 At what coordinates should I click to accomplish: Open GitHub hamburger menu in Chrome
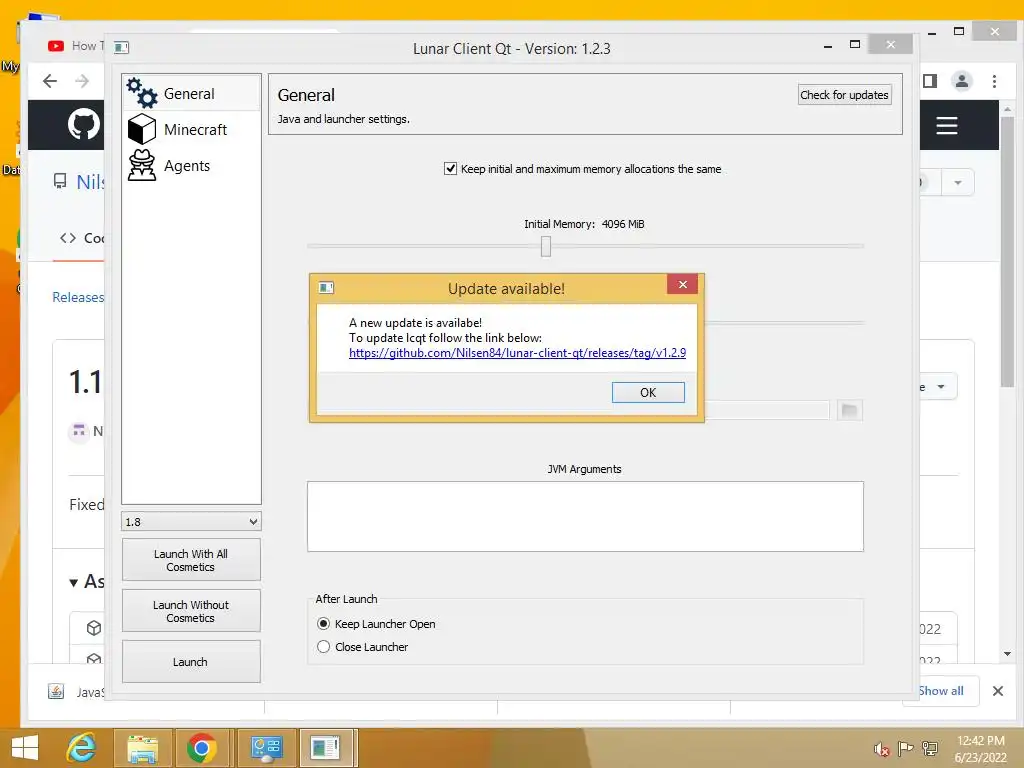pos(946,125)
